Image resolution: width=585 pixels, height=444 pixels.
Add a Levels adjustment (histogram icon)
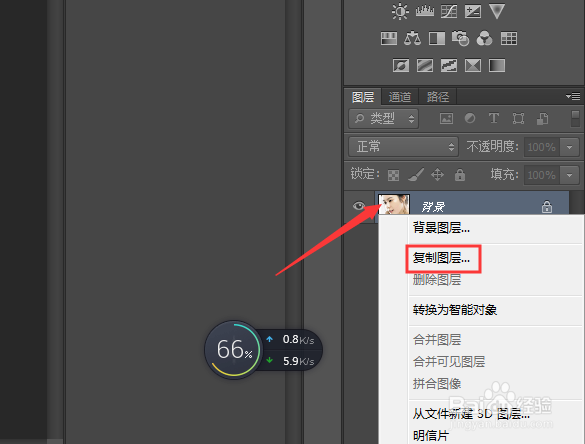click(x=425, y=11)
